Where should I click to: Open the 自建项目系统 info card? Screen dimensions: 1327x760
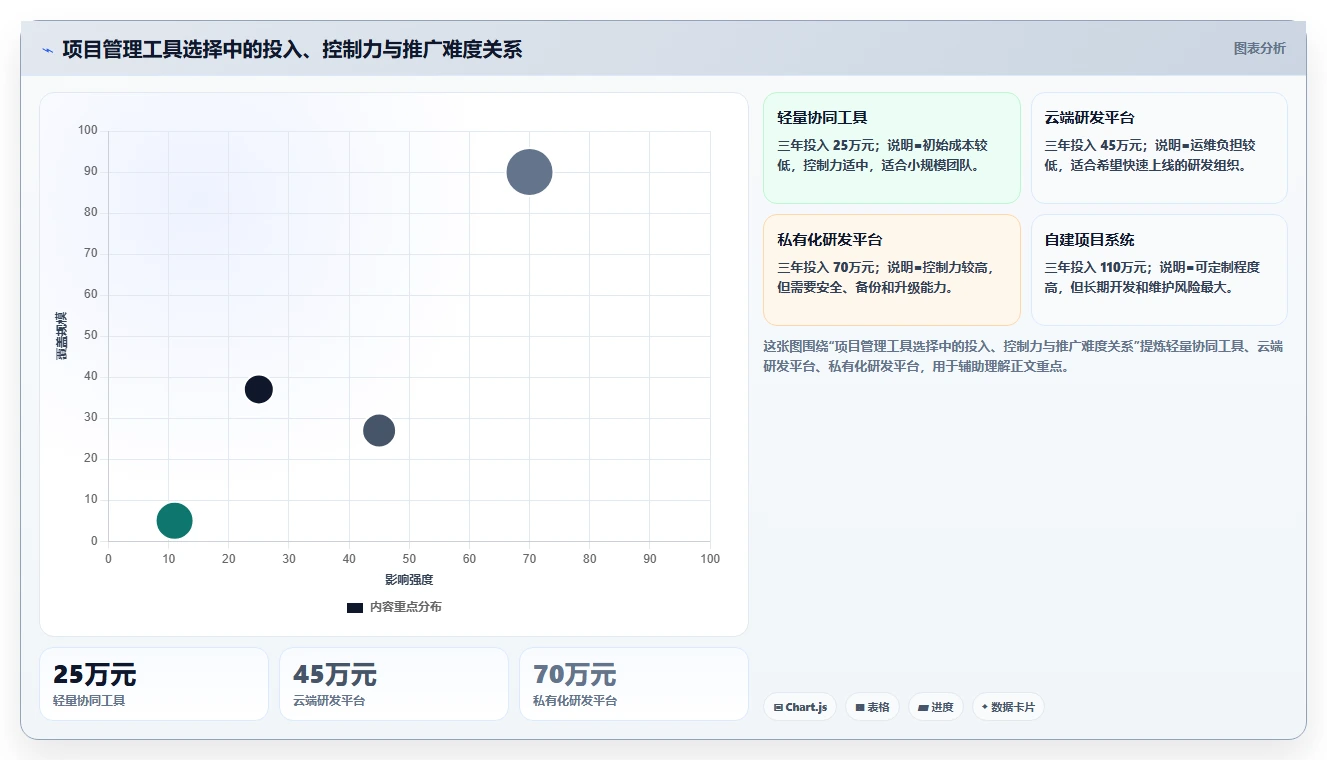tap(1159, 270)
